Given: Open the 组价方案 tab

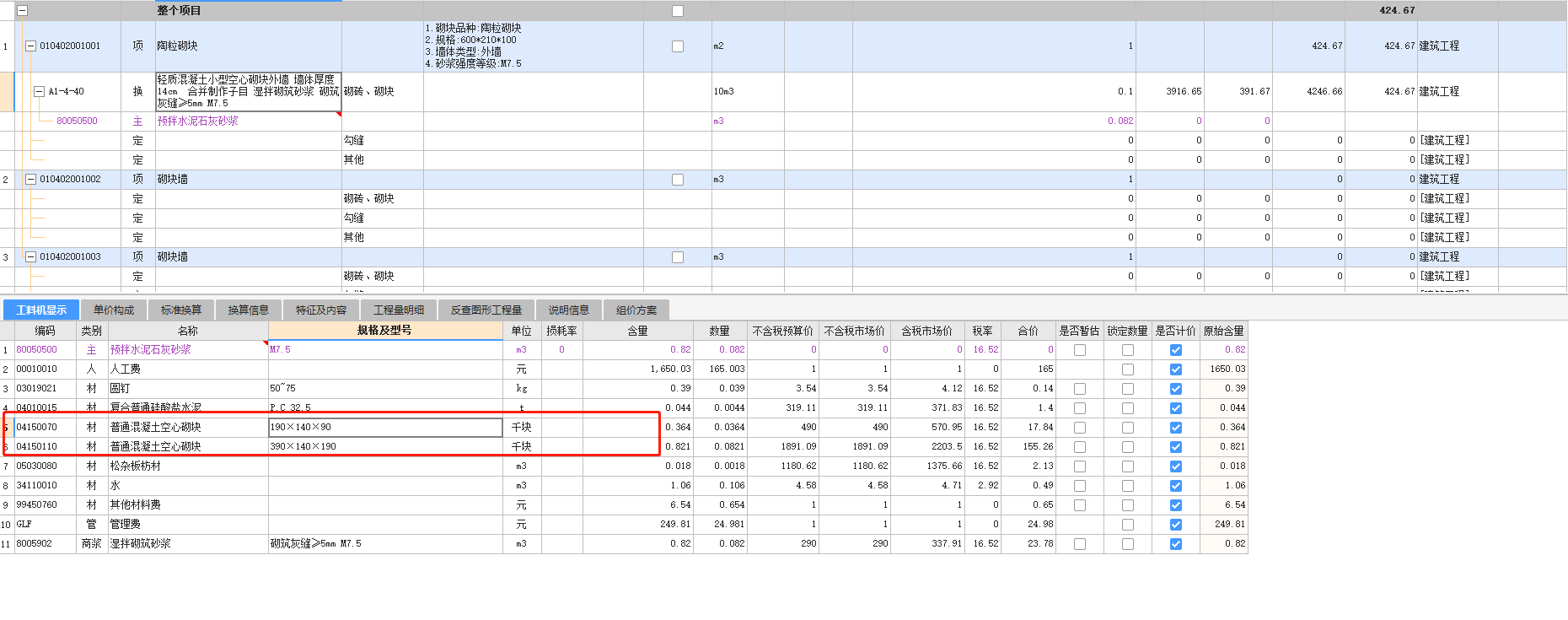Looking at the screenshot, I should pyautogui.click(x=636, y=310).
